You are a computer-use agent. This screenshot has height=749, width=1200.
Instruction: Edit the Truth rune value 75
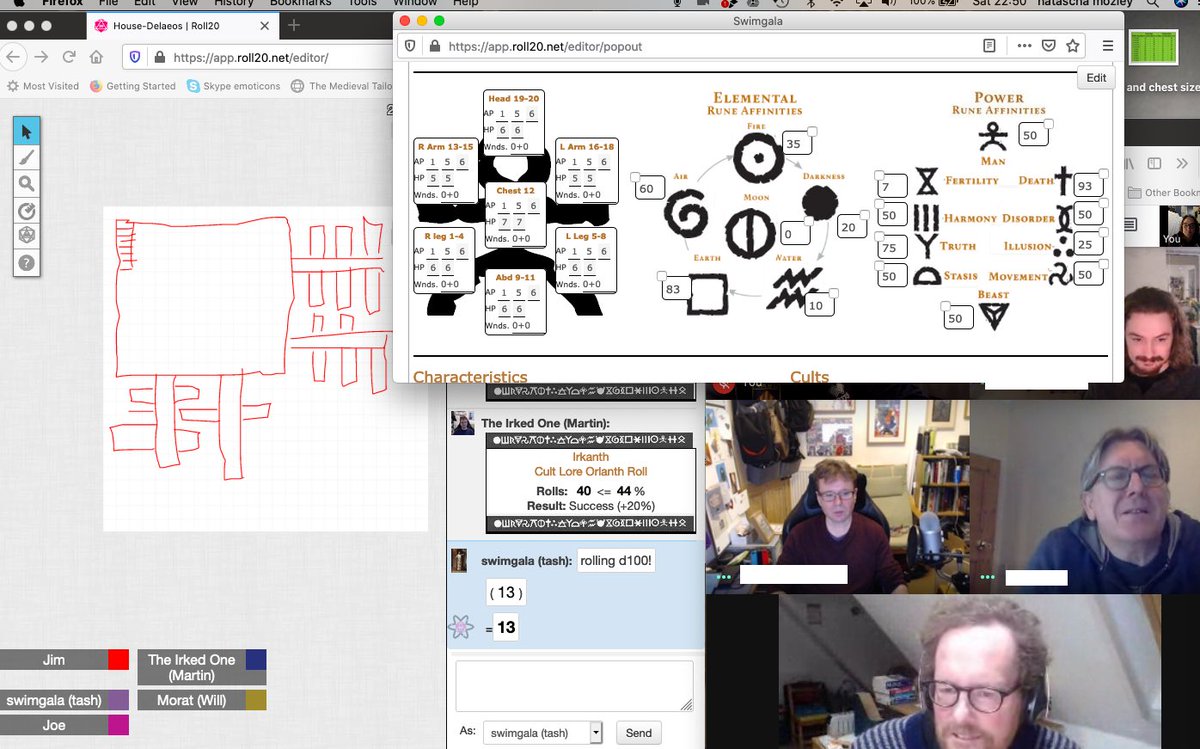(x=890, y=247)
